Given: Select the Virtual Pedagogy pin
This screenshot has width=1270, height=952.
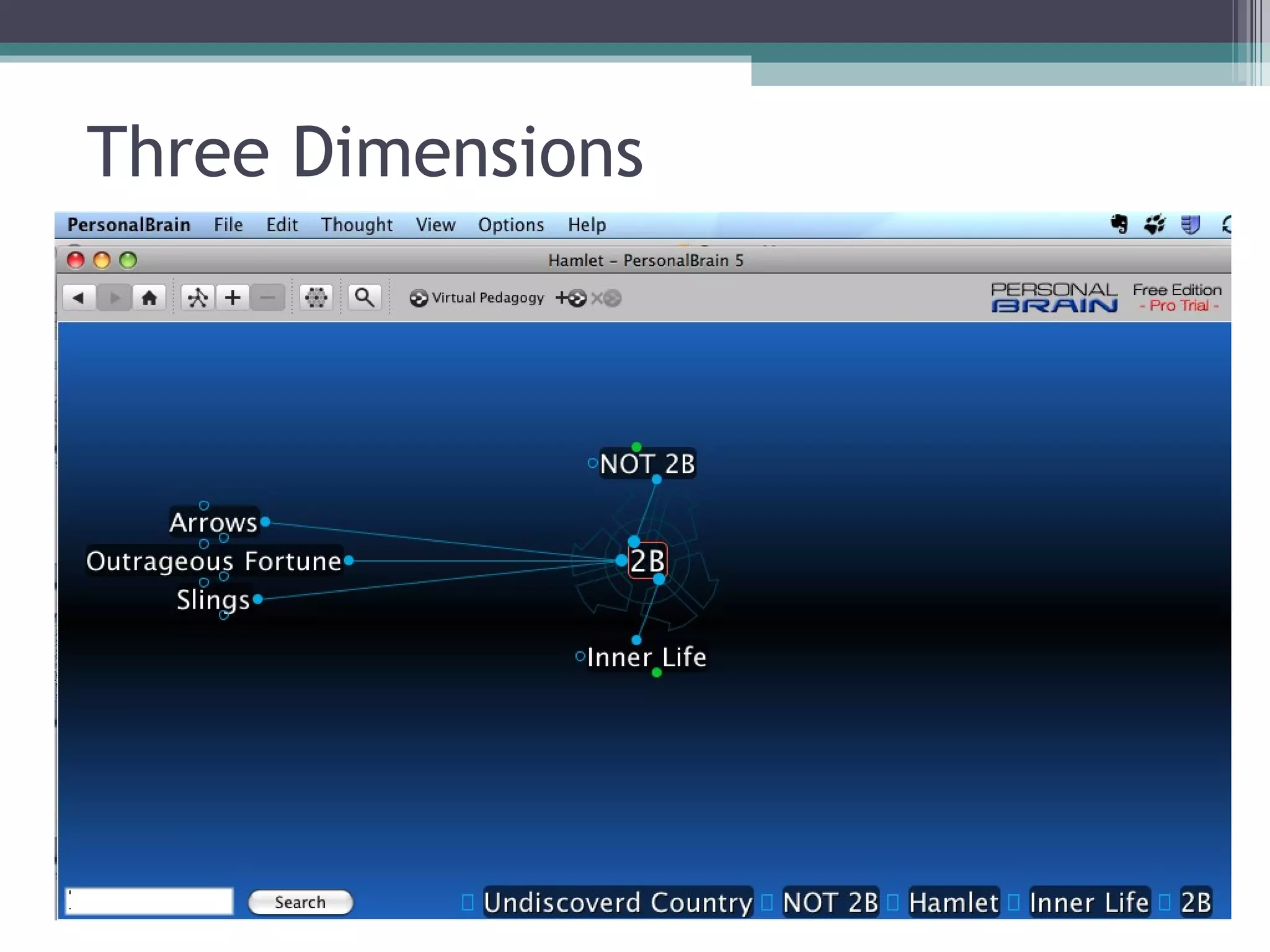Looking at the screenshot, I should [x=476, y=298].
